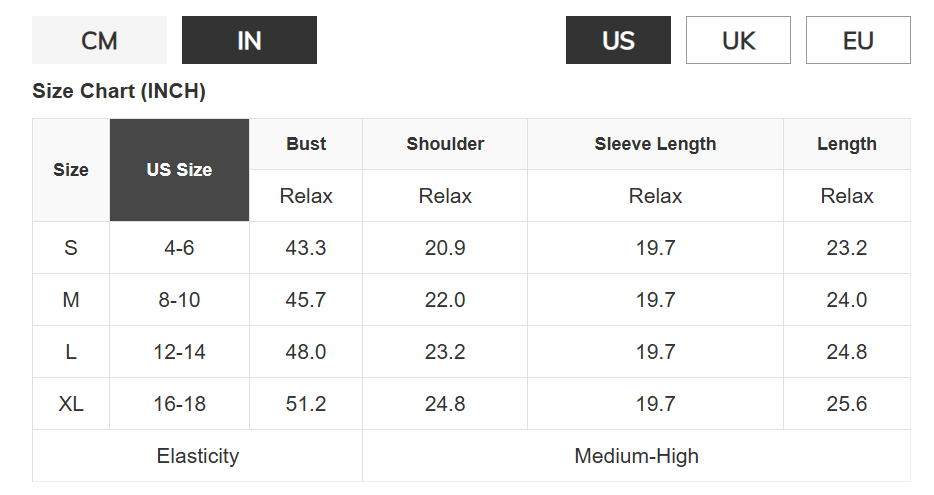Click the Sleeve Length column header
This screenshot has height=495, width=934.
pyautogui.click(x=655, y=144)
